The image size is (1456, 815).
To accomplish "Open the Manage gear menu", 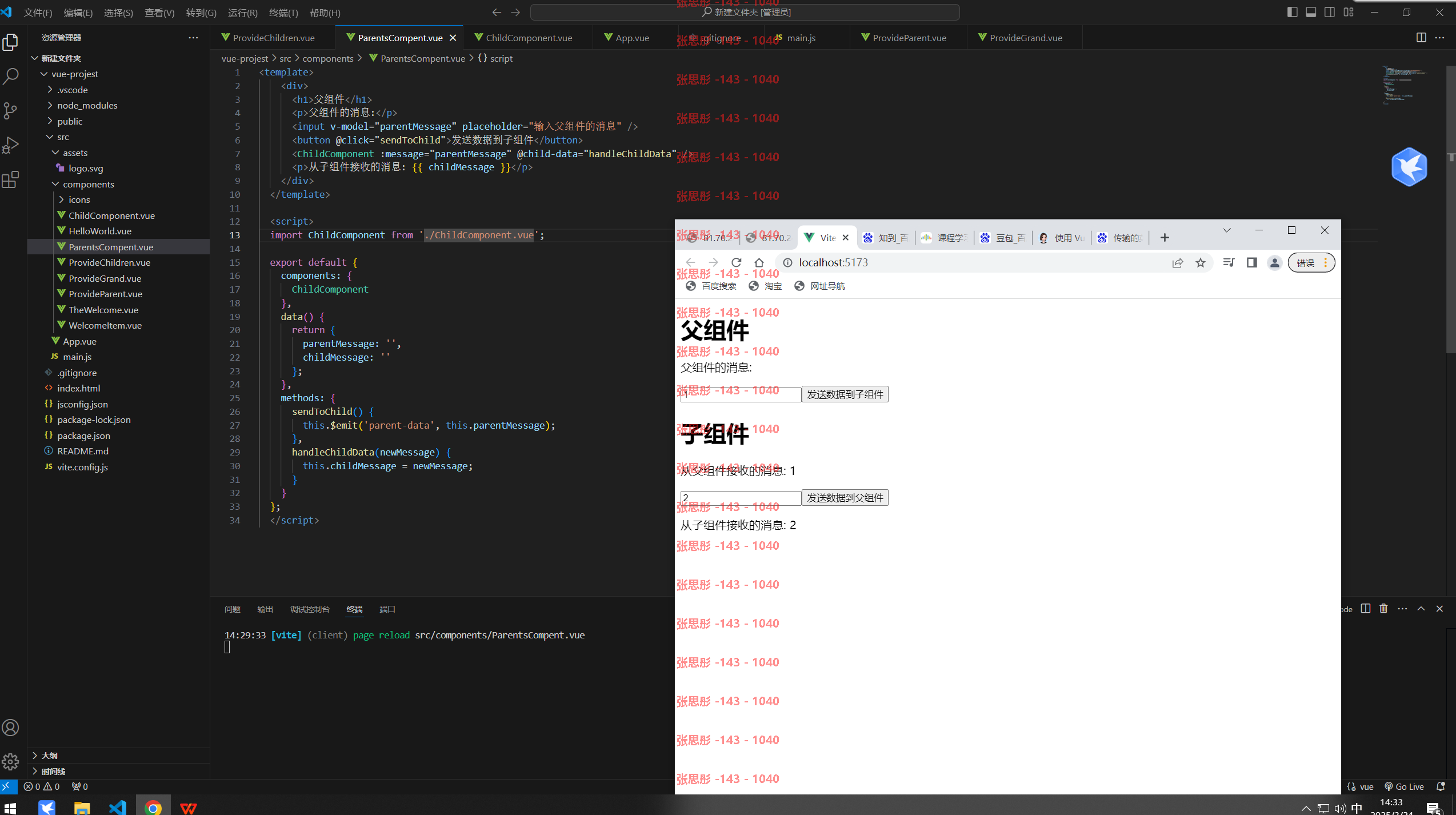I will pyautogui.click(x=11, y=761).
